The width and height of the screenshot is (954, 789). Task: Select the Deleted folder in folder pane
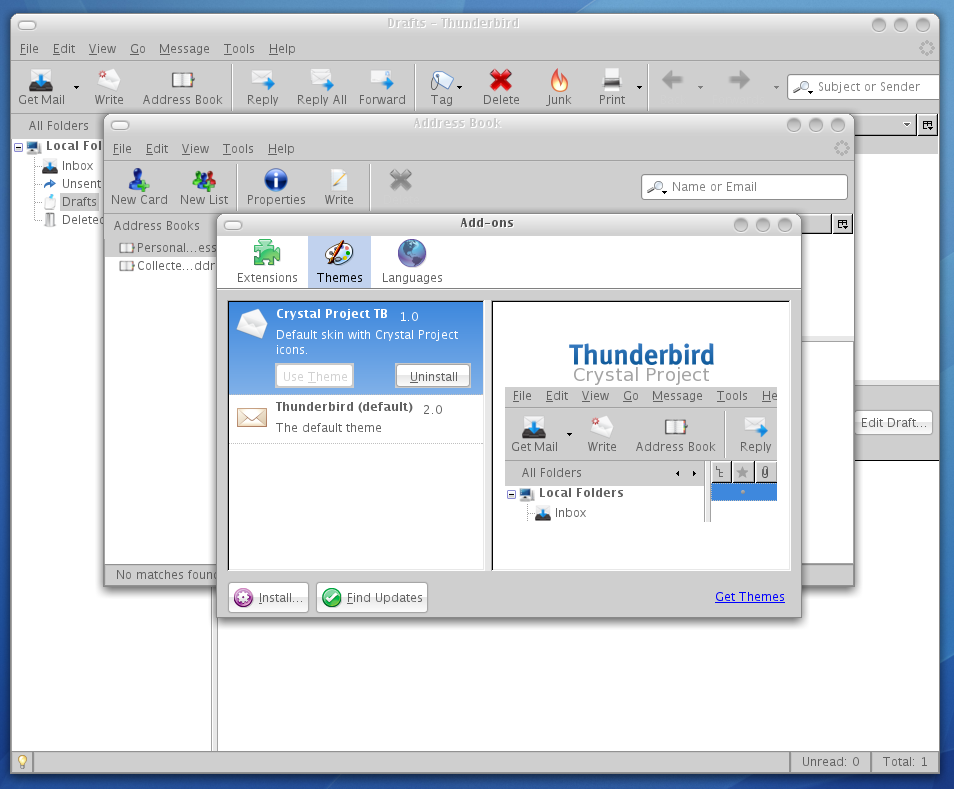[x=82, y=220]
